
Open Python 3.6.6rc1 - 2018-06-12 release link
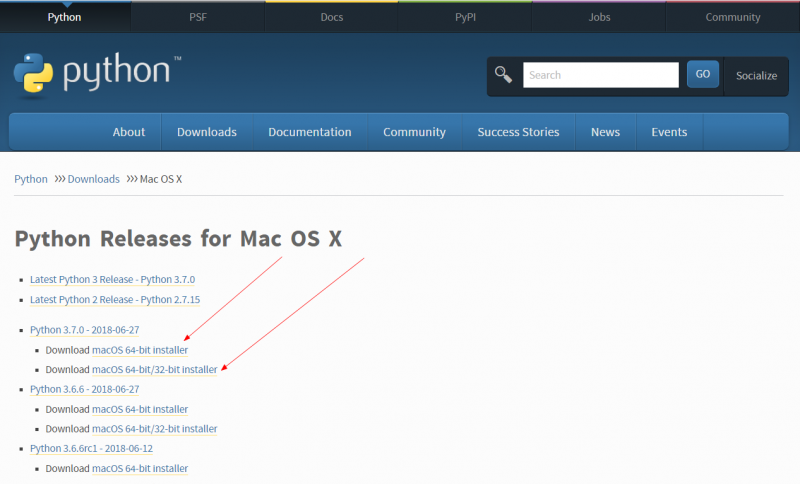click(91, 448)
